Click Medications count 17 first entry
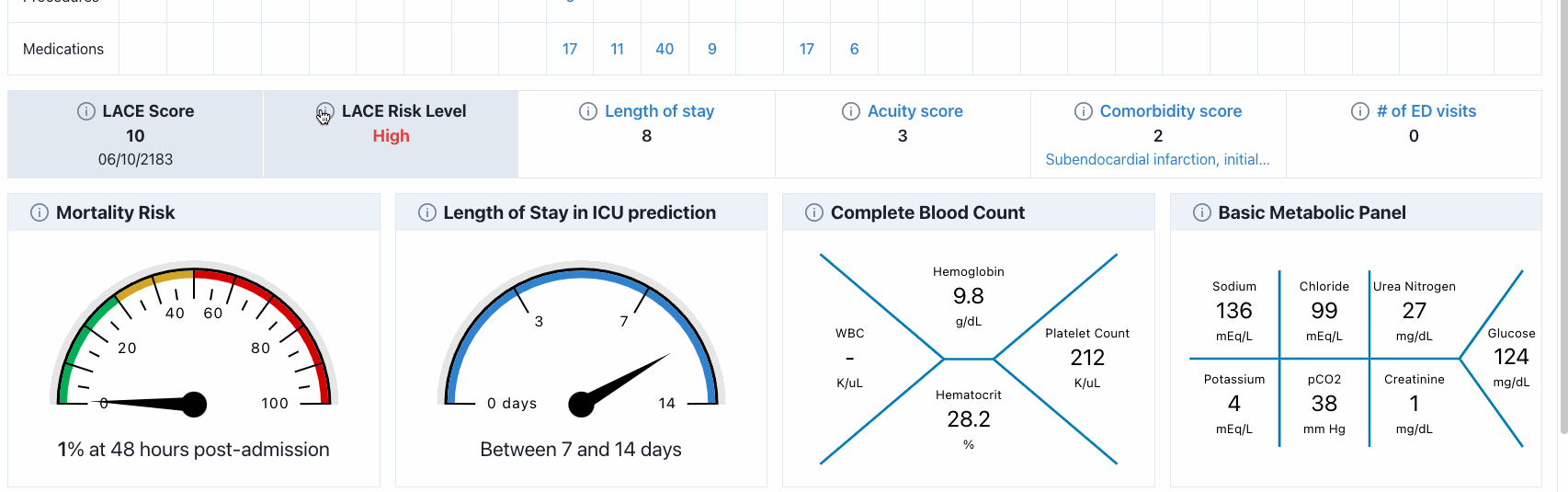 [x=570, y=49]
